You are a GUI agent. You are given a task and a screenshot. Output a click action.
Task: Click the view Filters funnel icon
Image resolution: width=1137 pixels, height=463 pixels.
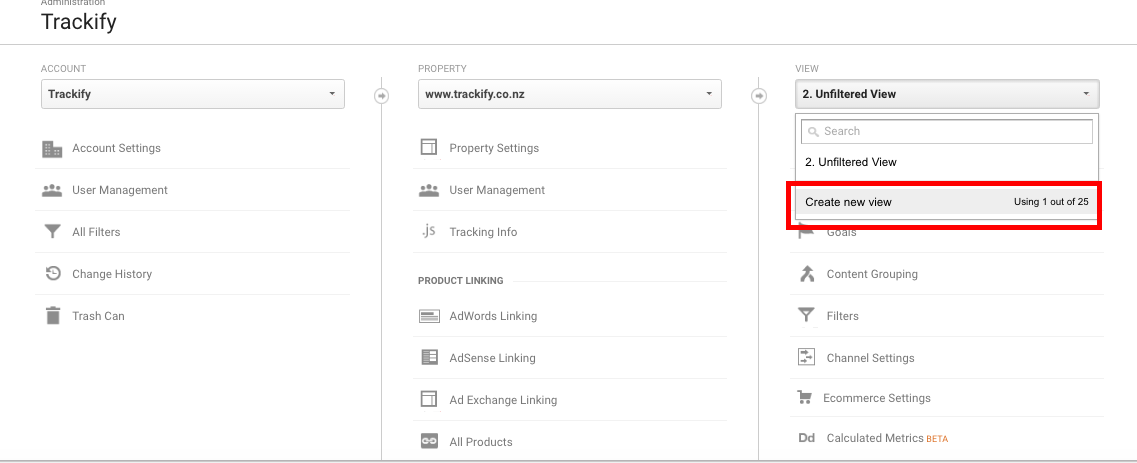(x=806, y=316)
